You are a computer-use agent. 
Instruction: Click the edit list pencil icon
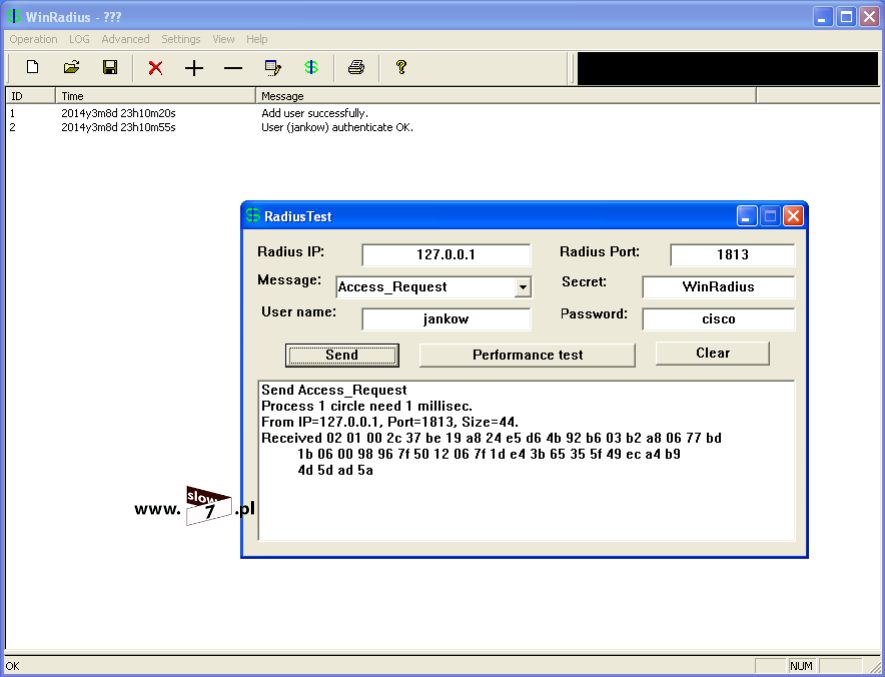273,68
